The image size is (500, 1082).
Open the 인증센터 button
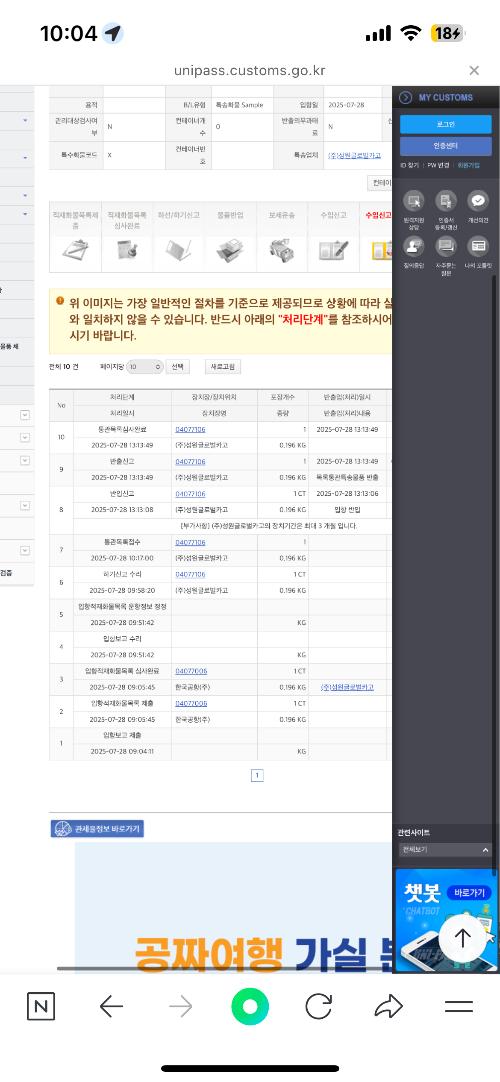pyautogui.click(x=446, y=146)
